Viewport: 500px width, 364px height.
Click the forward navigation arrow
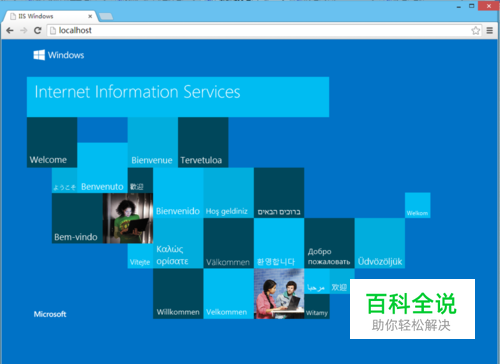click(24, 30)
